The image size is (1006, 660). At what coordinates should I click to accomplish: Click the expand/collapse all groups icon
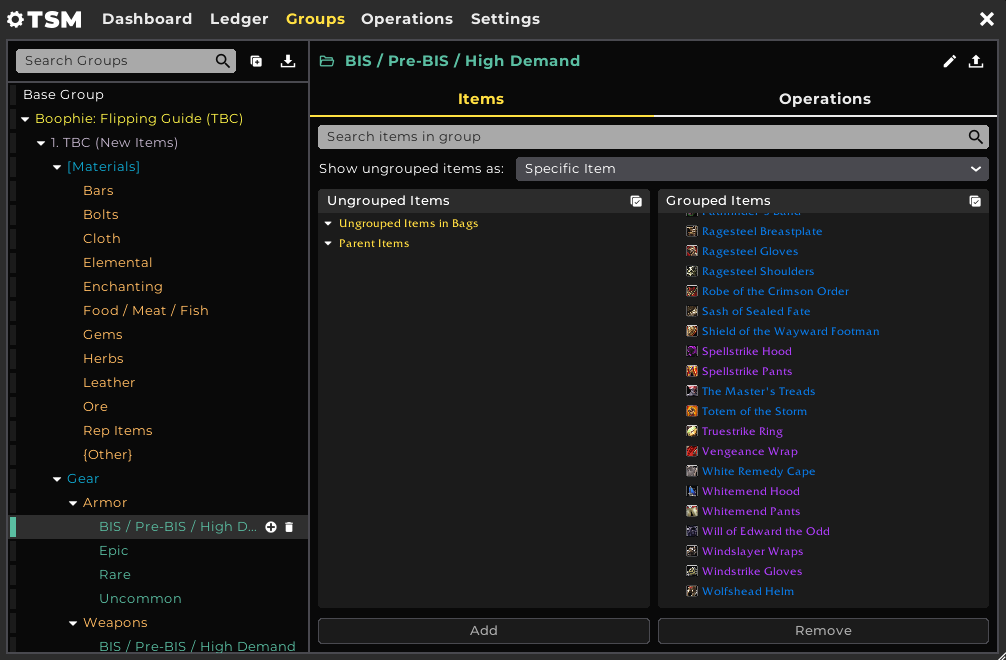256,61
